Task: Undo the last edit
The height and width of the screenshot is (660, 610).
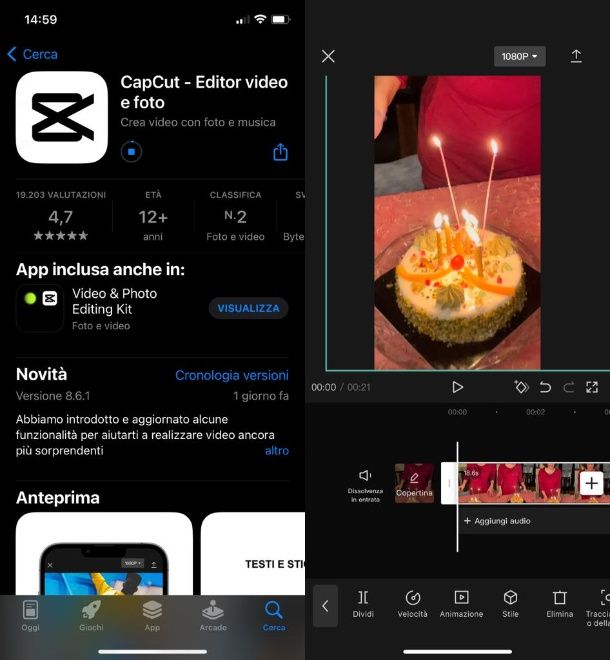Action: [x=545, y=387]
